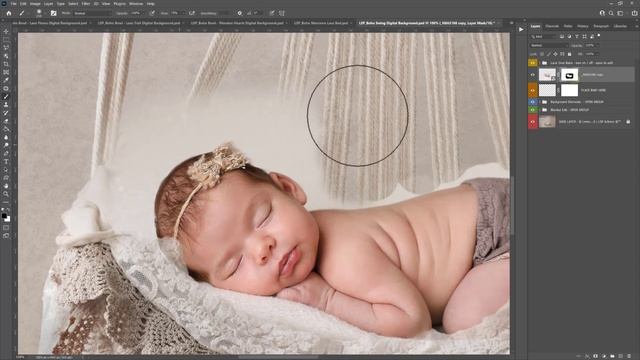Select the Brush tool in the toolbar
The image size is (640, 360).
(x=6, y=97)
